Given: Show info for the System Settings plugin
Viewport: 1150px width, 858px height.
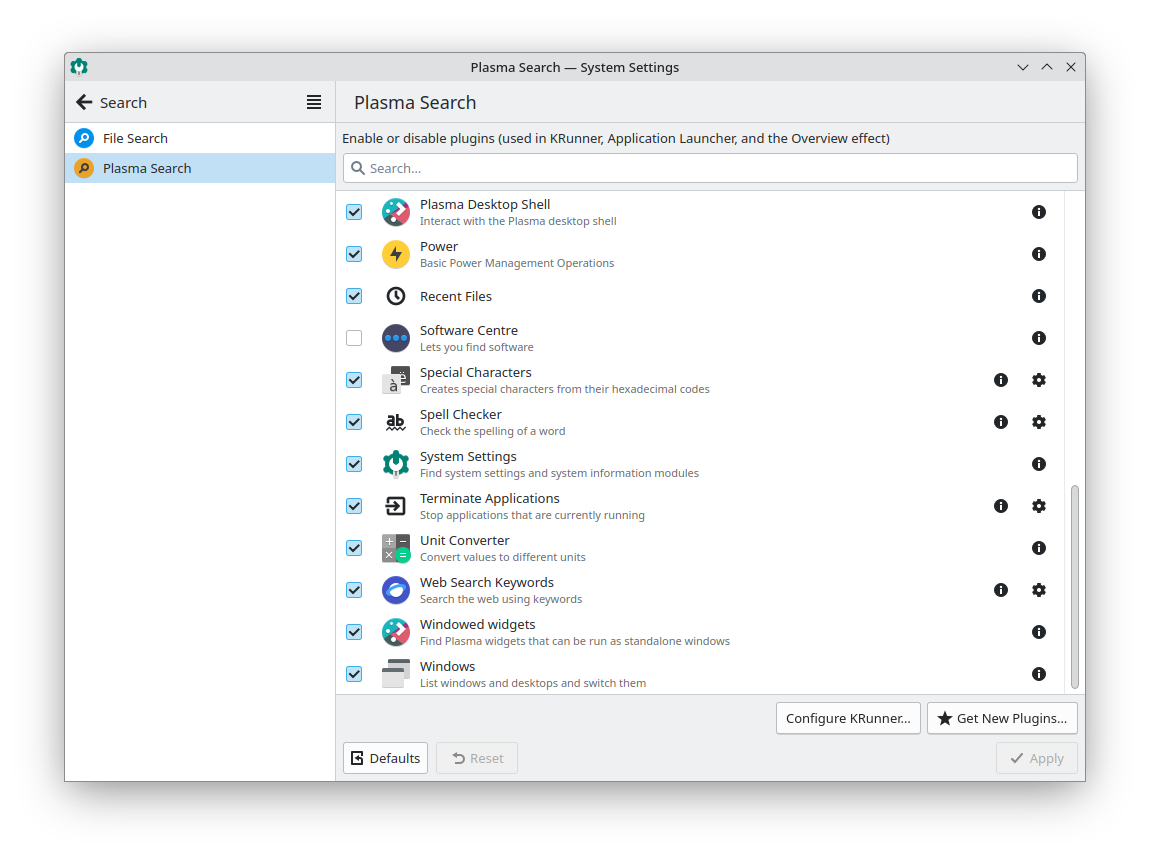Looking at the screenshot, I should tap(1039, 464).
